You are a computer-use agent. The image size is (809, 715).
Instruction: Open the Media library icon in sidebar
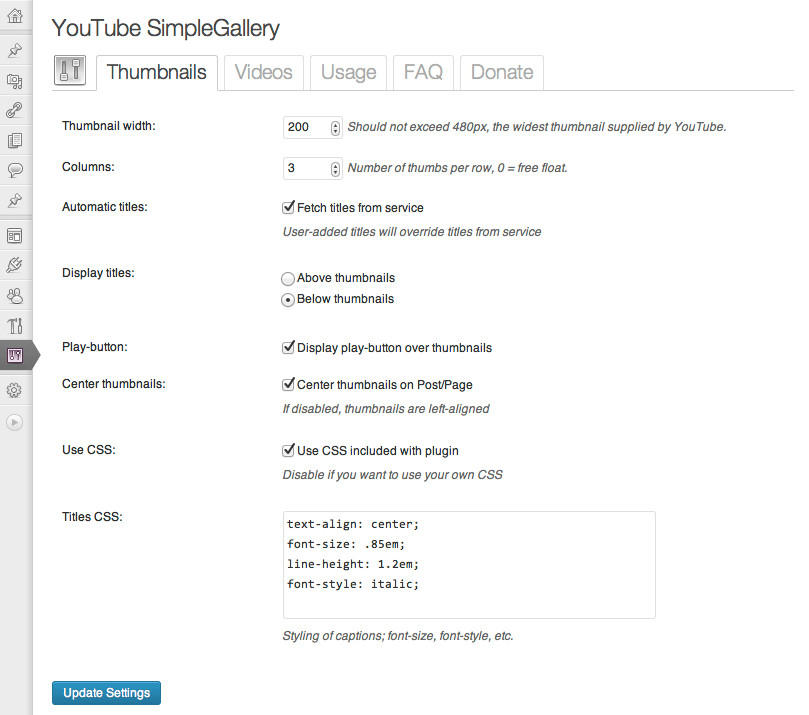pos(15,81)
